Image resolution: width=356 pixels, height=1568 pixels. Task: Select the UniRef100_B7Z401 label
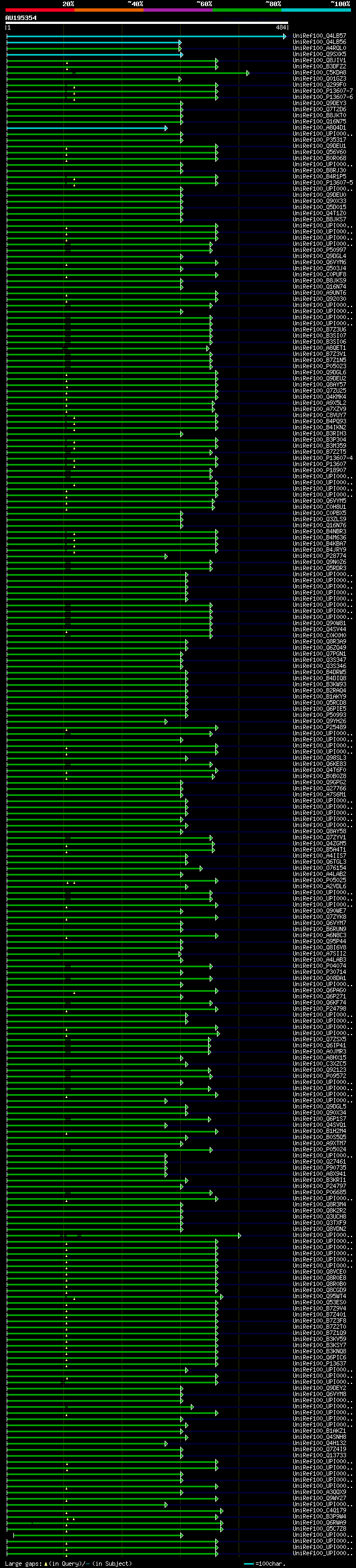pyautogui.click(x=319, y=1315)
